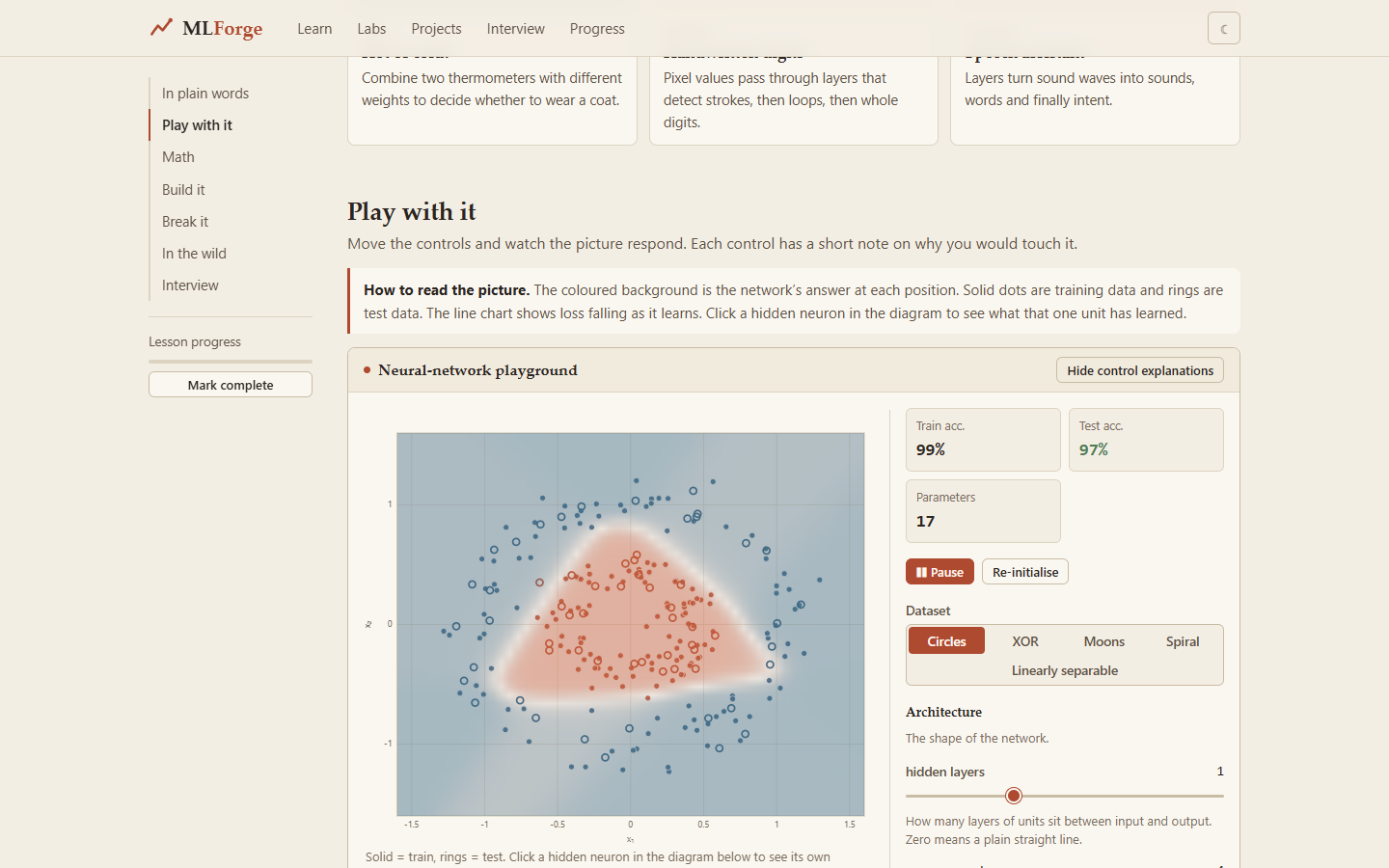Click the Parameters value 17

click(925, 522)
